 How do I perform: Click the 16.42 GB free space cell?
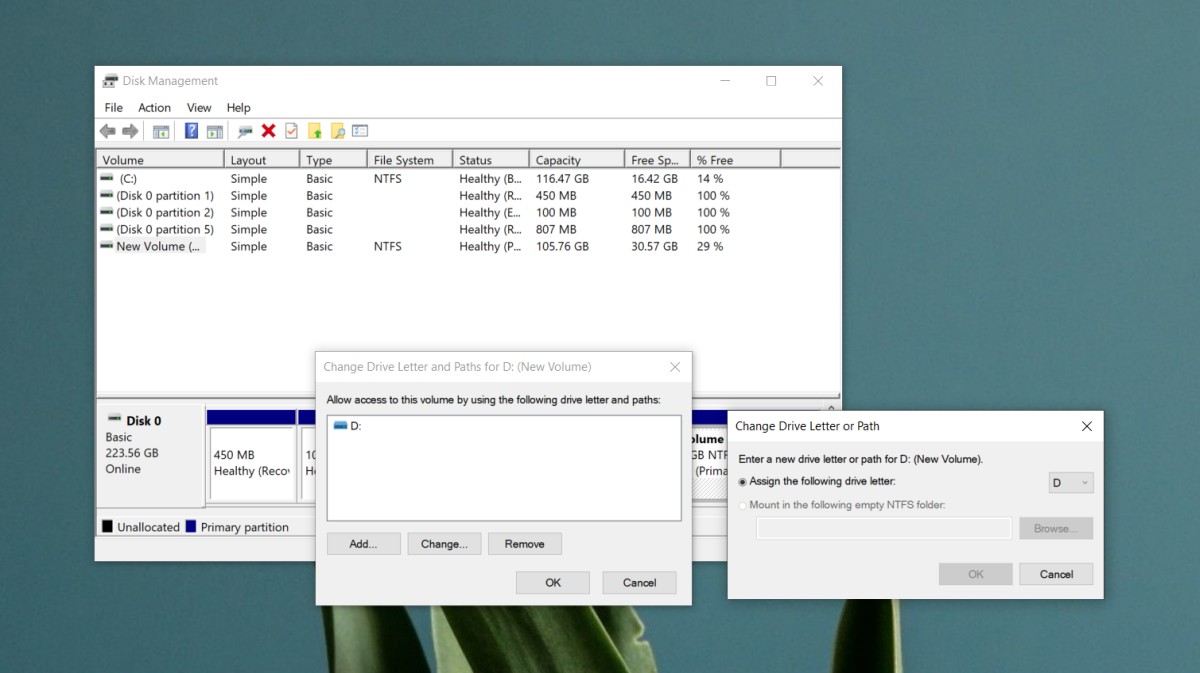tap(654, 179)
